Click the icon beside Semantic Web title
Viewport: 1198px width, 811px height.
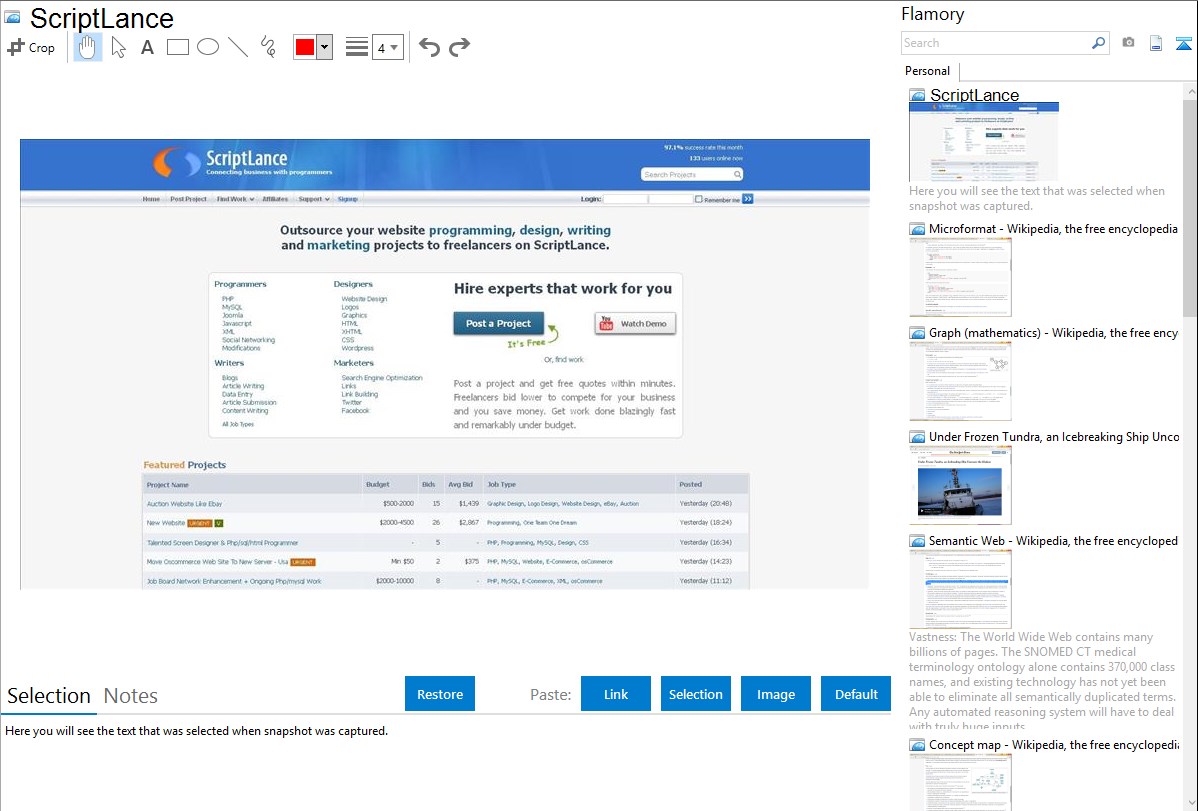917,541
